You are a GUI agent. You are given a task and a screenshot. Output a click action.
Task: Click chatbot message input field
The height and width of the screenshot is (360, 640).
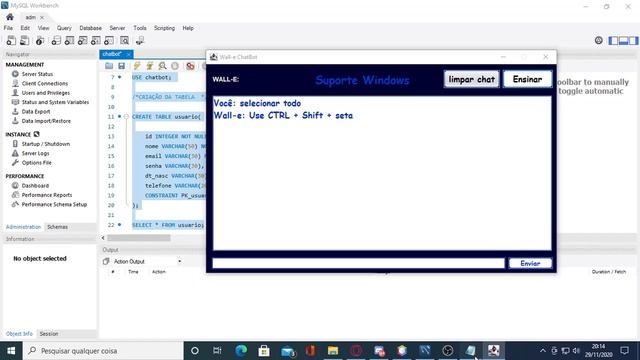pos(358,263)
